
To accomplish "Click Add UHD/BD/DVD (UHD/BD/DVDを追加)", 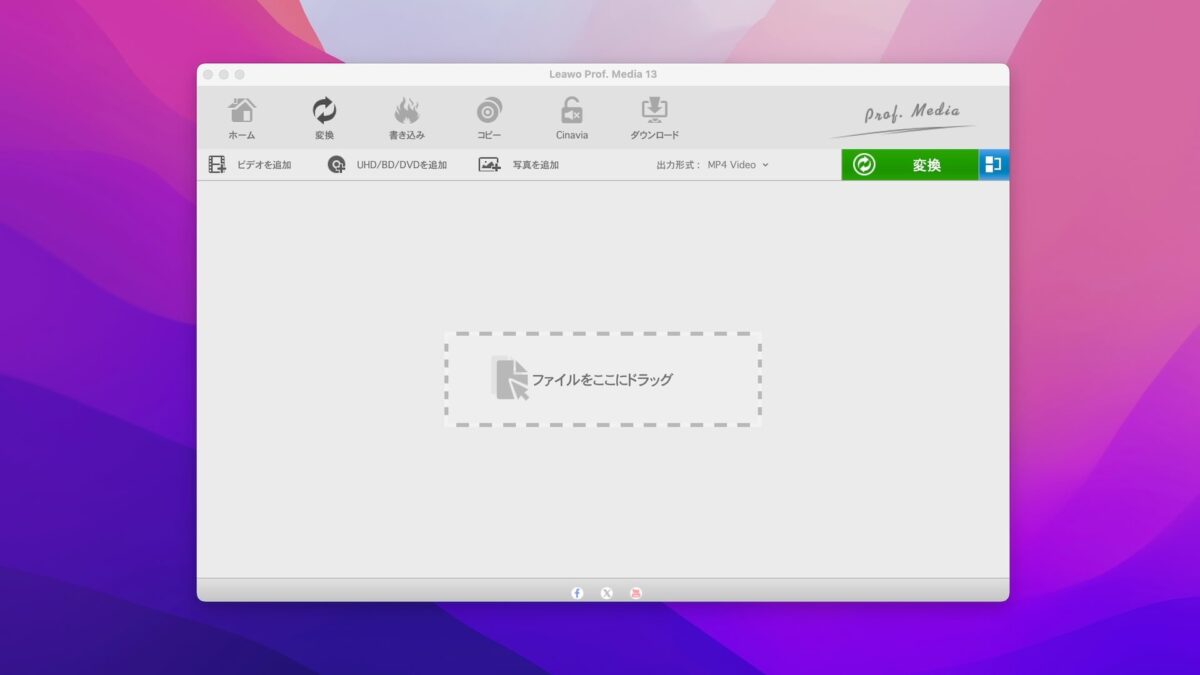I will pyautogui.click(x=388, y=165).
